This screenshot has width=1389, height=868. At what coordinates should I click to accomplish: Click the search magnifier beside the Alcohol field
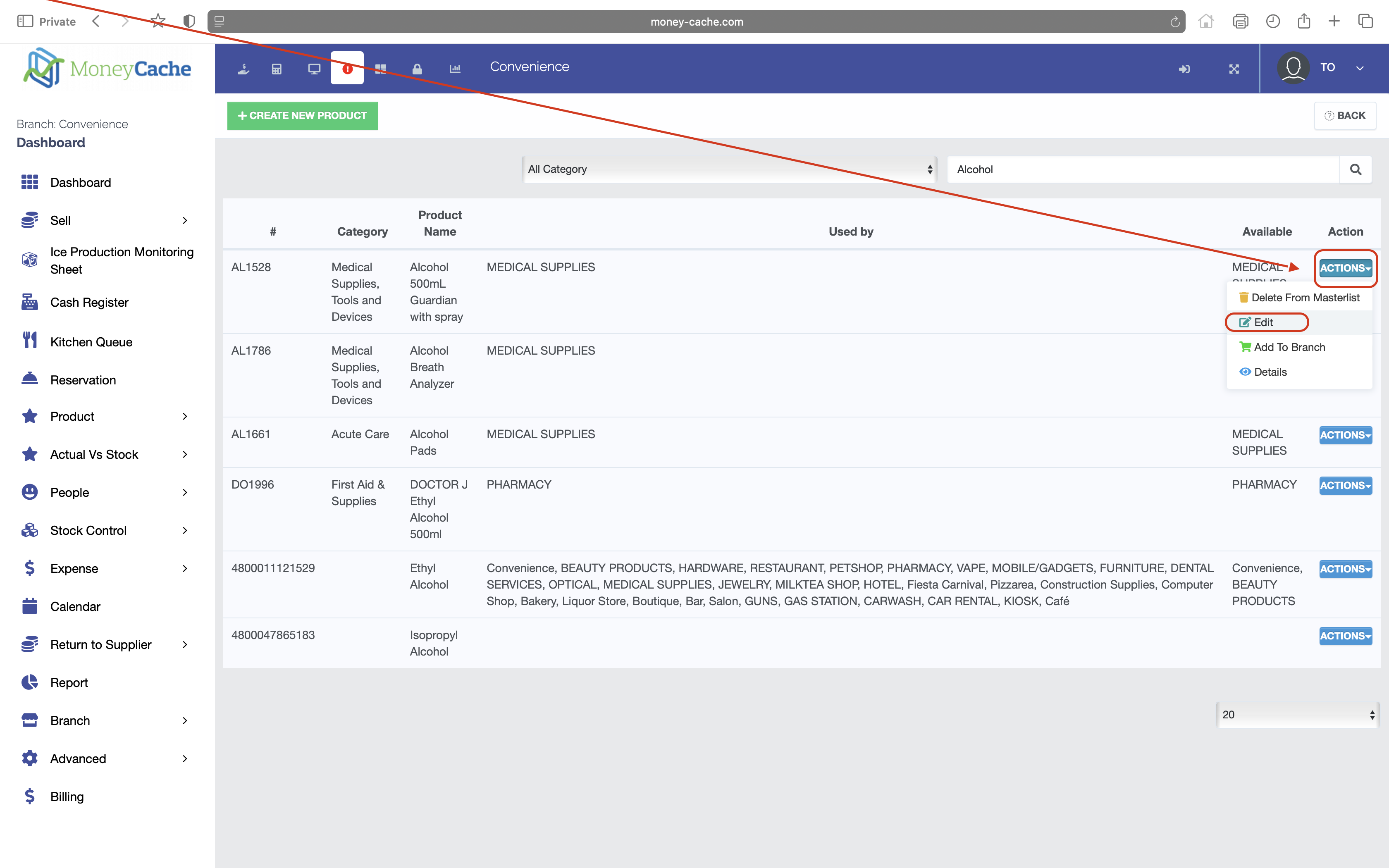click(x=1356, y=169)
